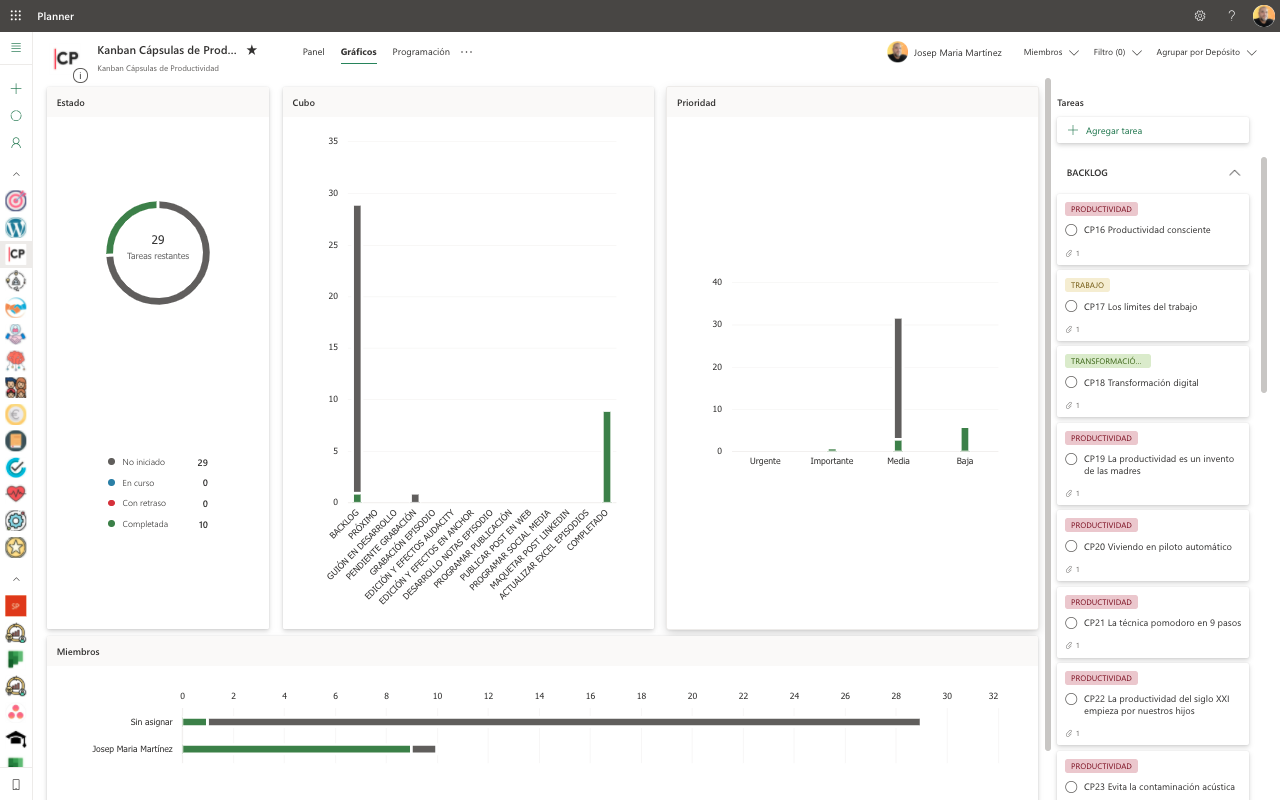
Task: Click the help question mark icon
Action: (1231, 16)
